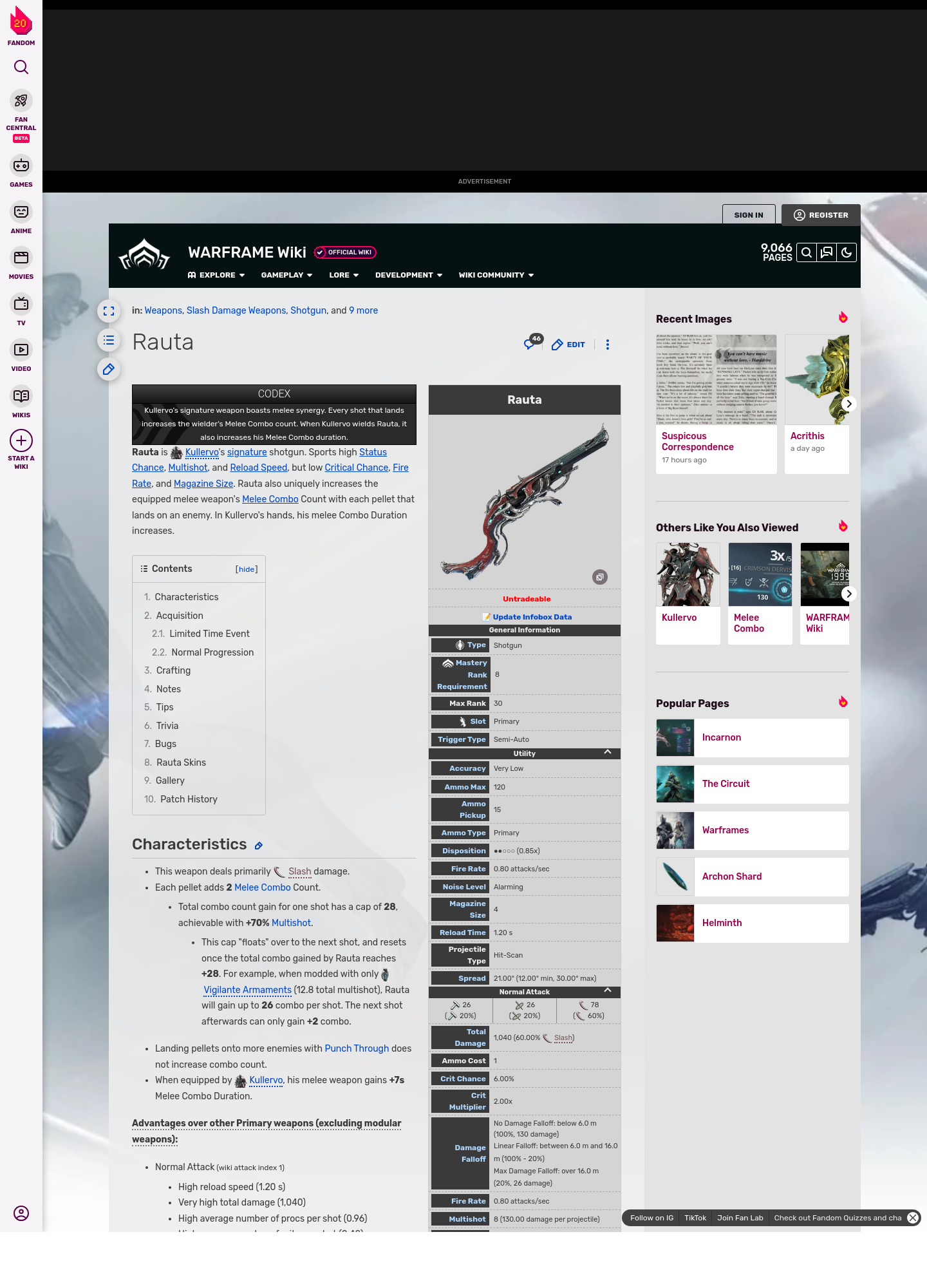Collapse the Normal Attack infobox section
The width and height of the screenshot is (927, 1288).
click(x=608, y=990)
